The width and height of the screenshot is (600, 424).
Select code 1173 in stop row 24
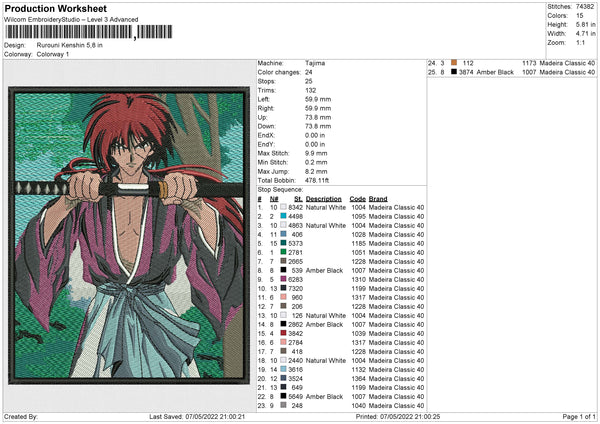pyautogui.click(x=529, y=63)
